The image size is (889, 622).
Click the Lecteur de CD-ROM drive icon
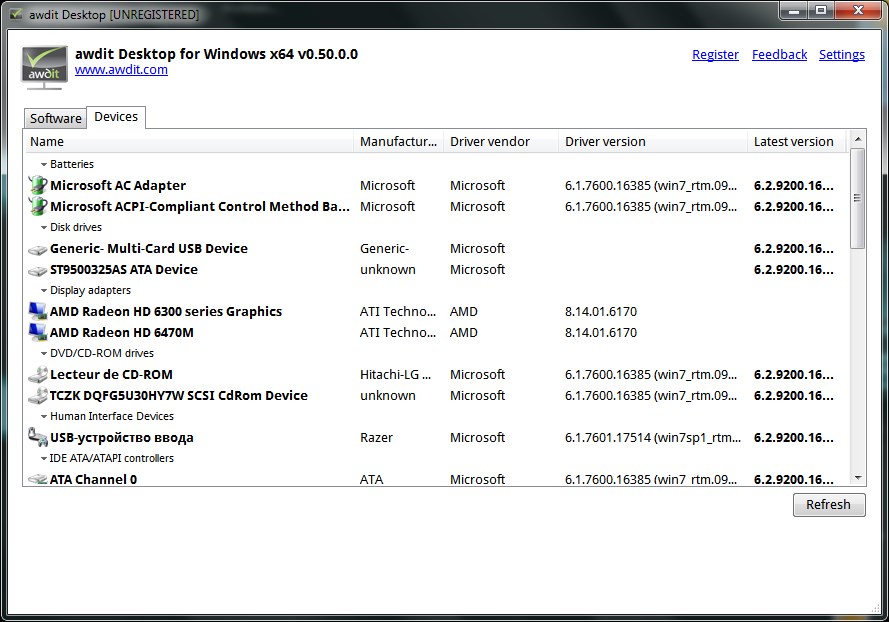point(37,375)
